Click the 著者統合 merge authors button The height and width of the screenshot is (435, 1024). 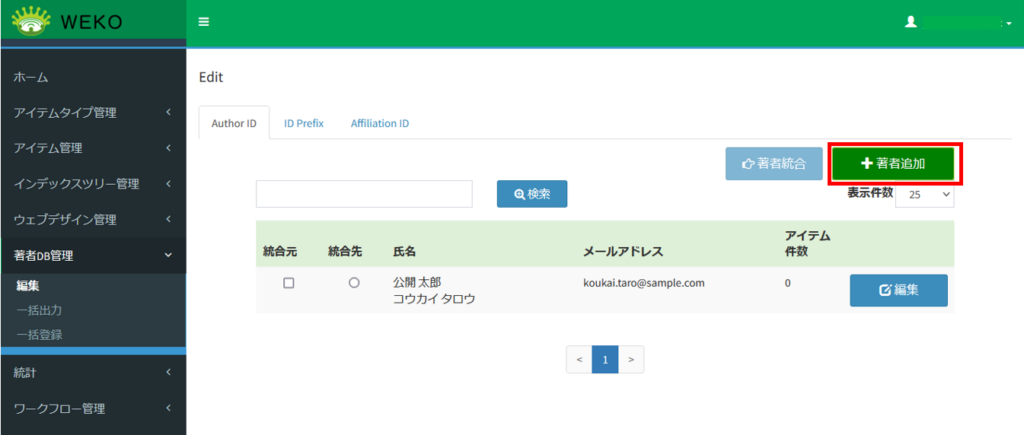pyautogui.click(x=773, y=164)
